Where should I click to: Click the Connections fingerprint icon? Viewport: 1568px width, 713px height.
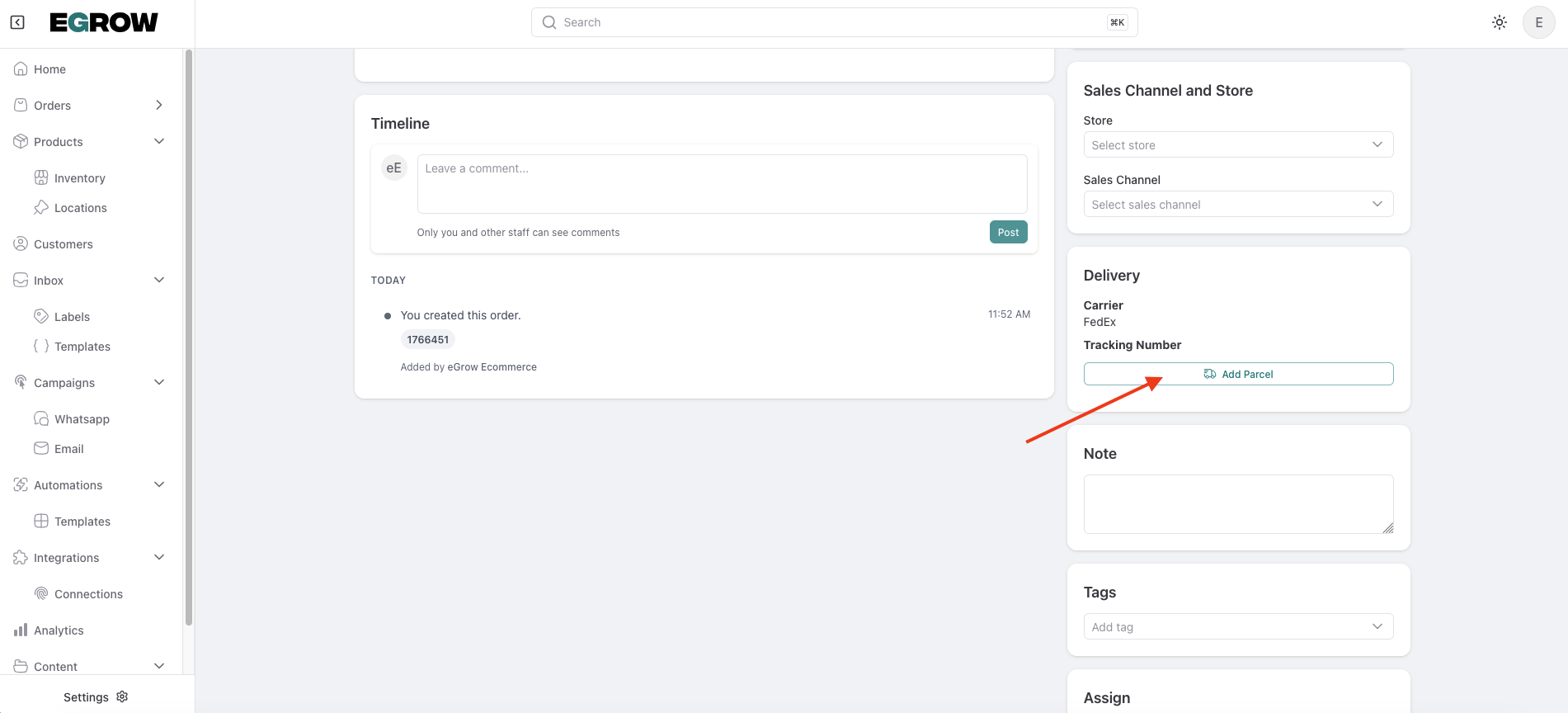(41, 594)
